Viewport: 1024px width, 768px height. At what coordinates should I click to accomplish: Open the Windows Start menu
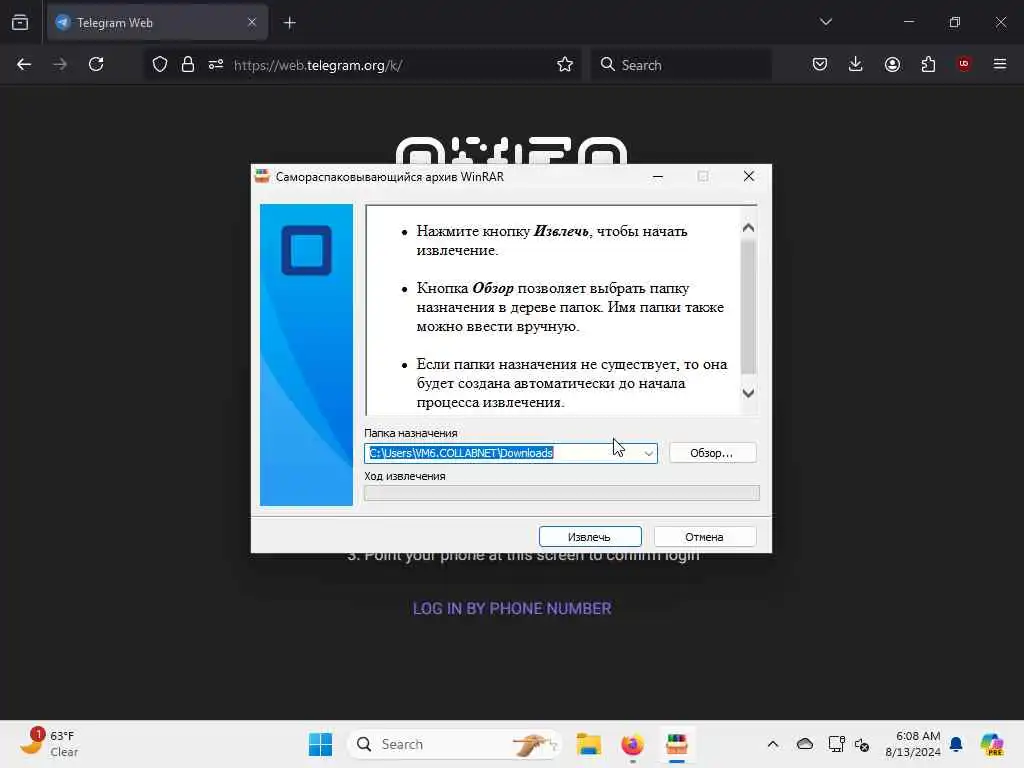321,744
